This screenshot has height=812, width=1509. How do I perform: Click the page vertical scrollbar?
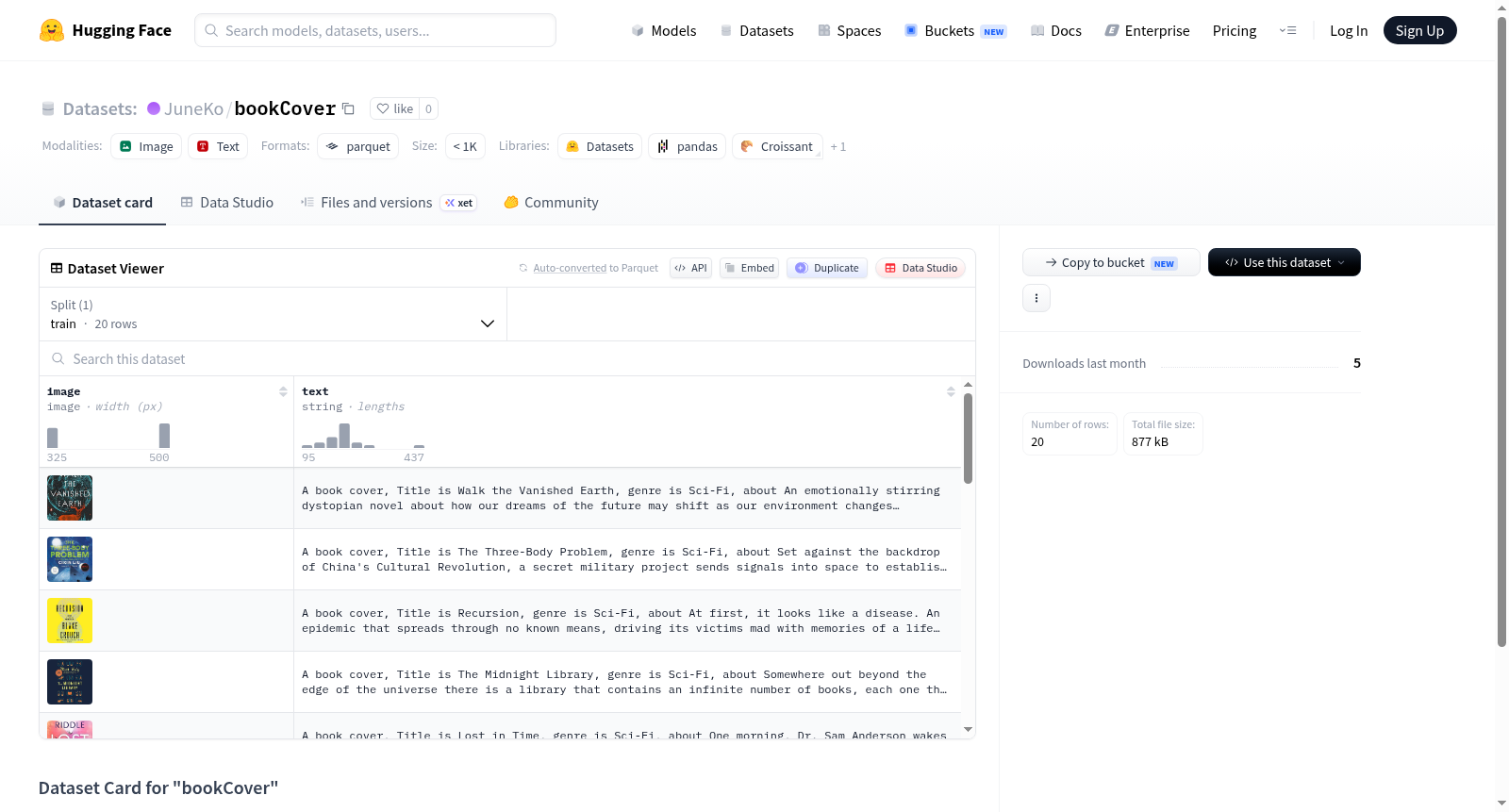(1502, 332)
